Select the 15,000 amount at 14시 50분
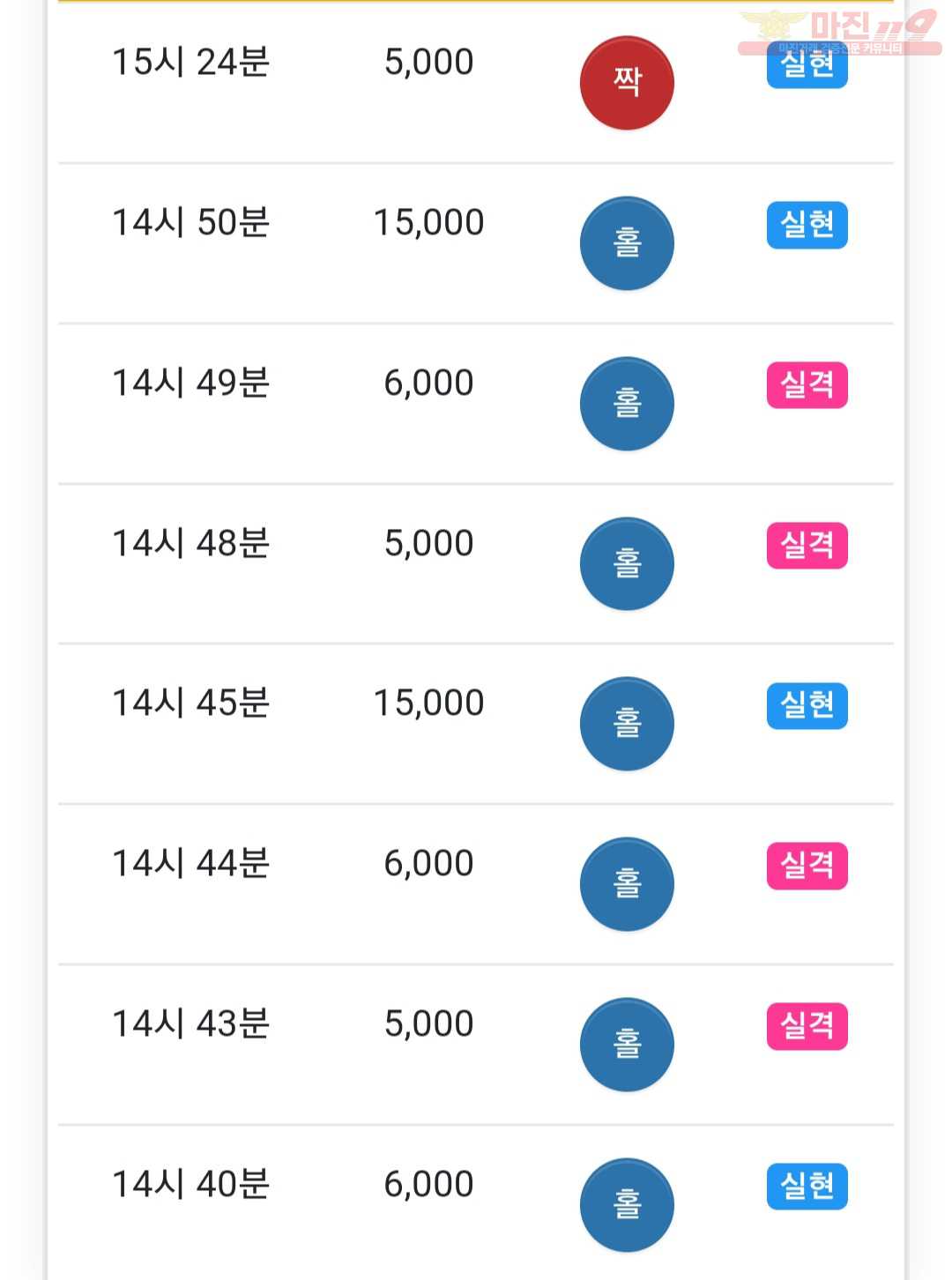Screen dimensions: 952x1280 [429, 223]
